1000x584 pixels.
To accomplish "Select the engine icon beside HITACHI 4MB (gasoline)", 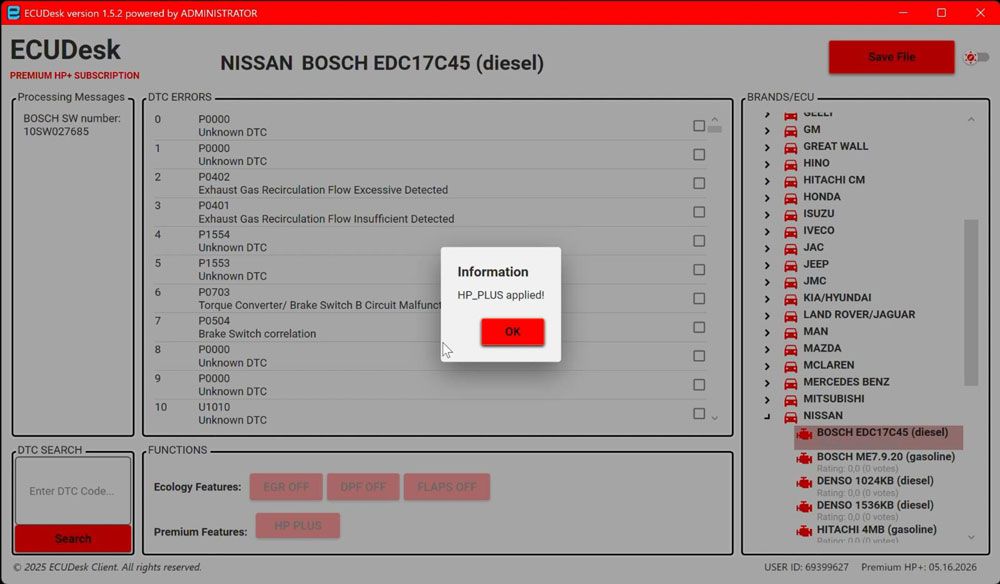I will pyautogui.click(x=805, y=530).
